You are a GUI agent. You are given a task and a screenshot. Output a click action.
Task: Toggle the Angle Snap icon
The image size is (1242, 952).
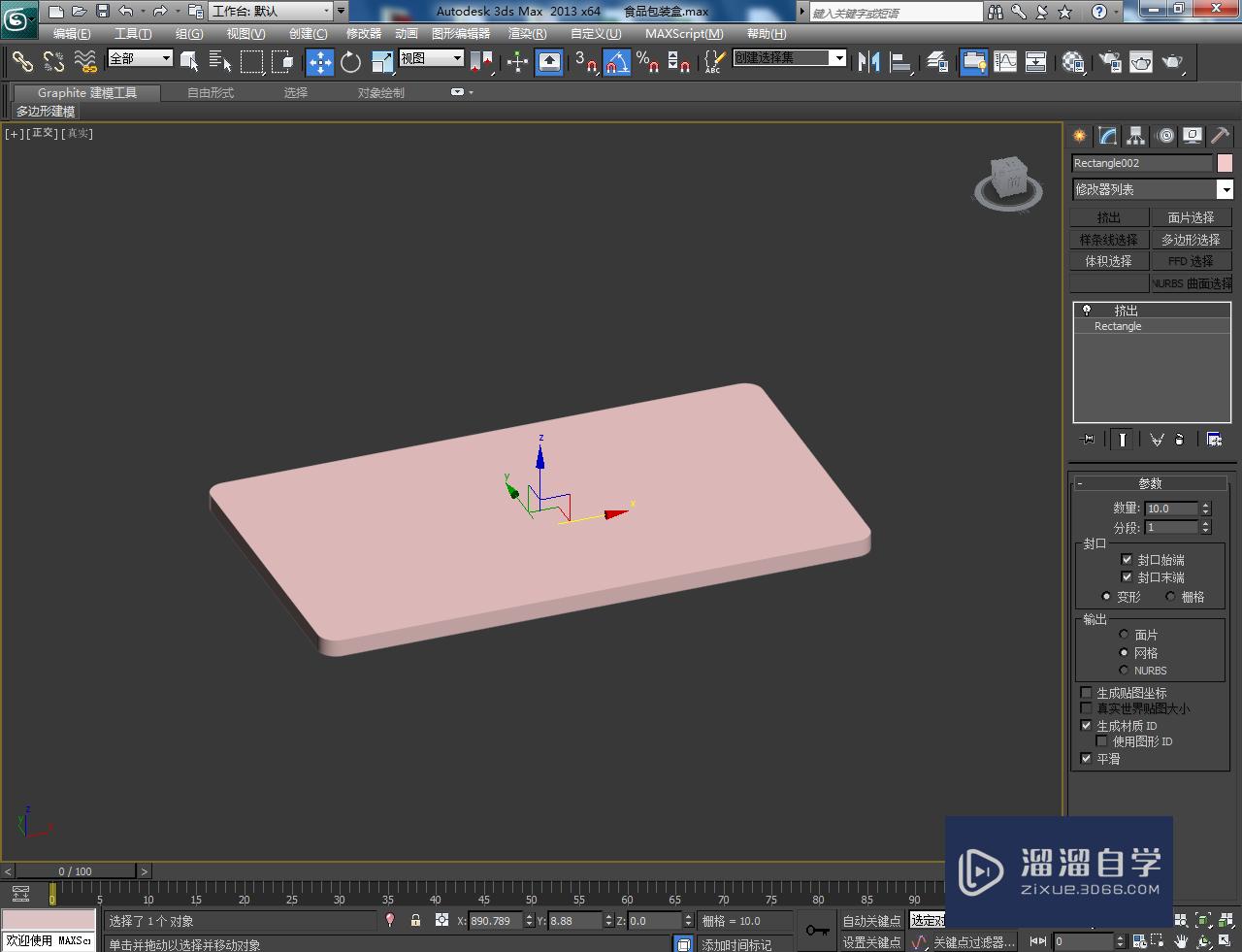point(617,62)
